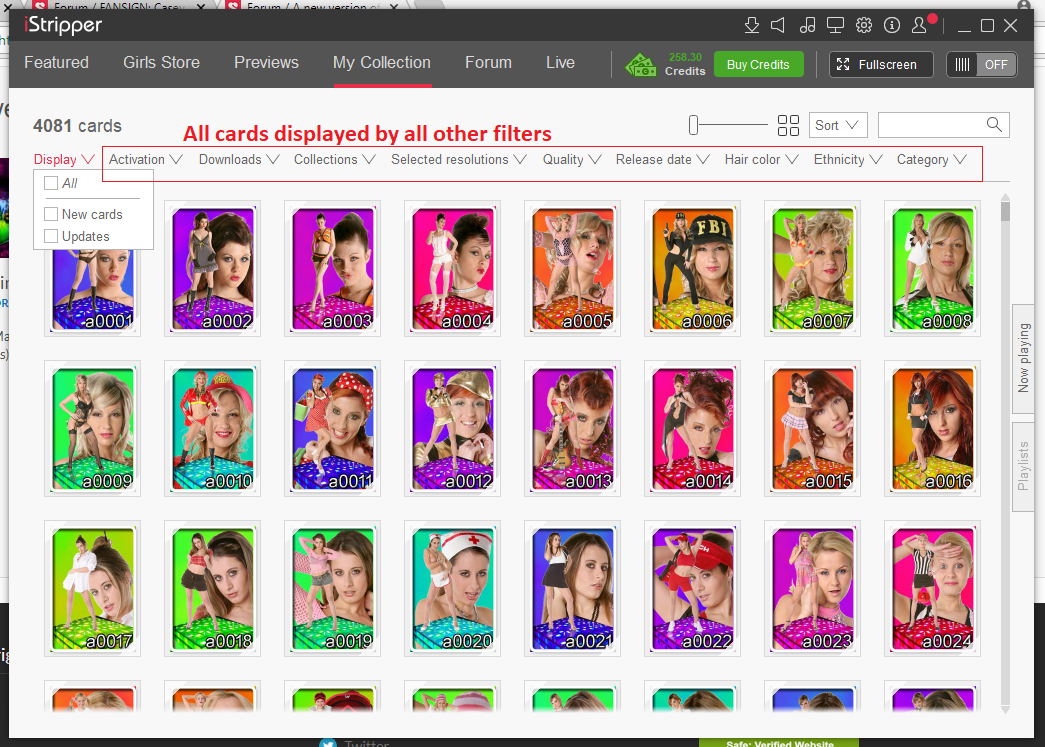Open card thumbnail a0024
The height and width of the screenshot is (747, 1045).
(x=932, y=588)
